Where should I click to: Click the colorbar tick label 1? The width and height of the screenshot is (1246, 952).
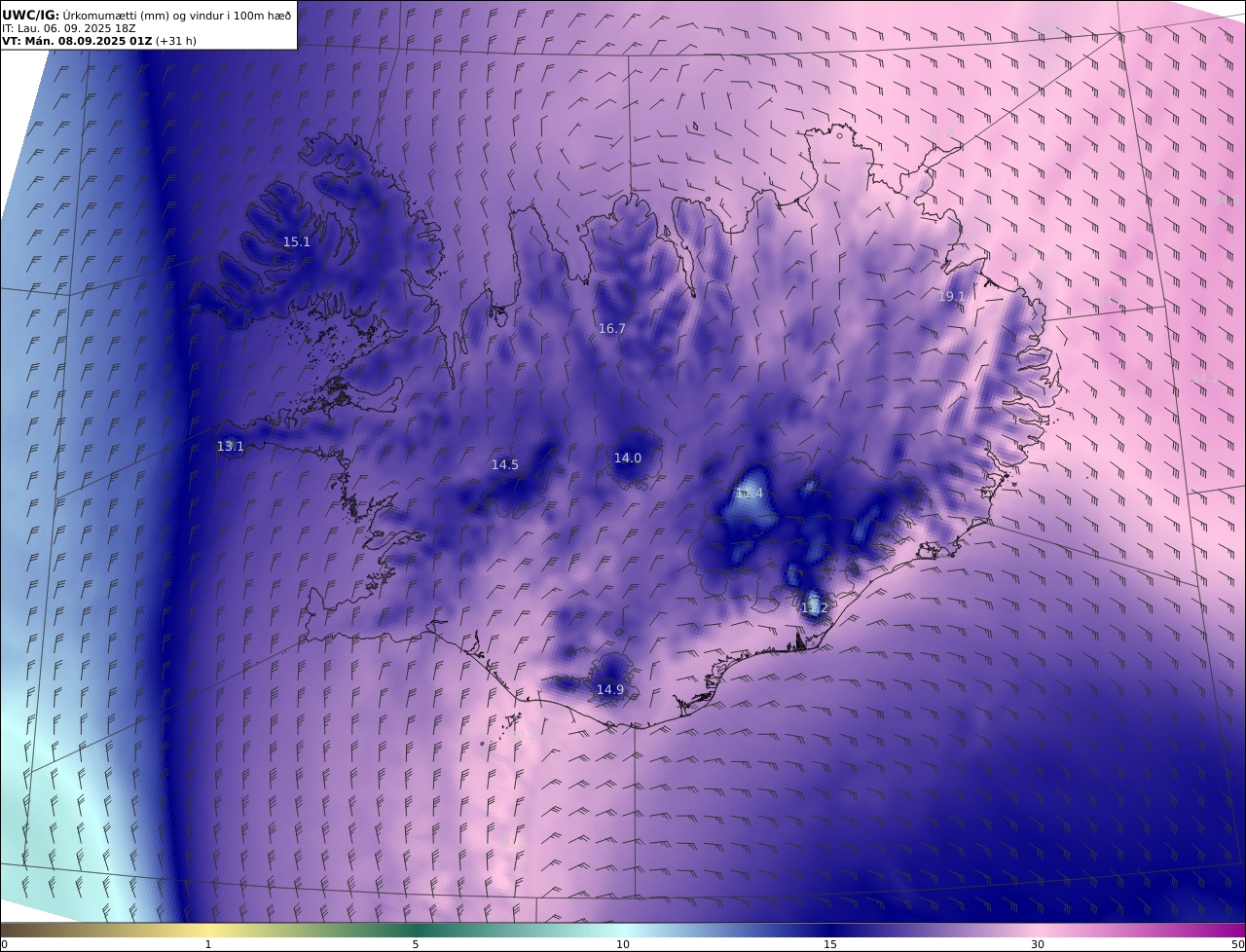[208, 944]
